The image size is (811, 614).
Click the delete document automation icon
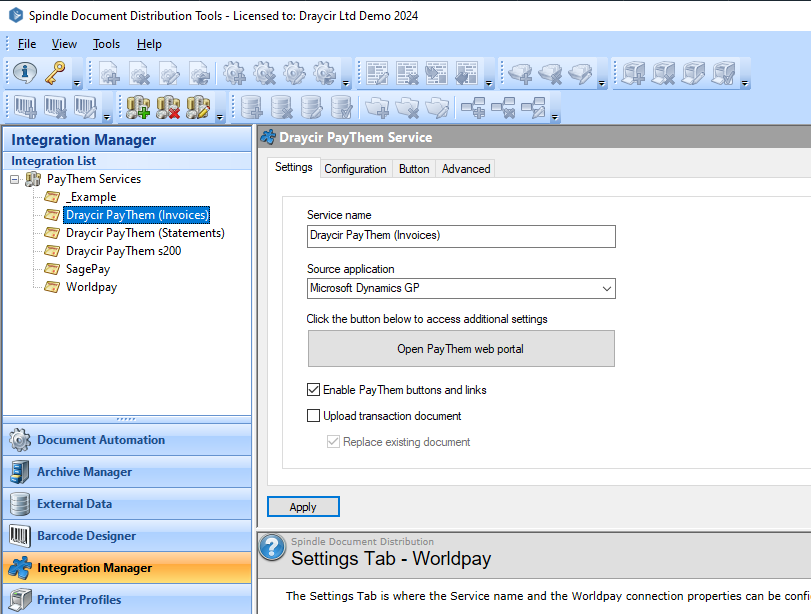pyautogui.click(x=139, y=73)
